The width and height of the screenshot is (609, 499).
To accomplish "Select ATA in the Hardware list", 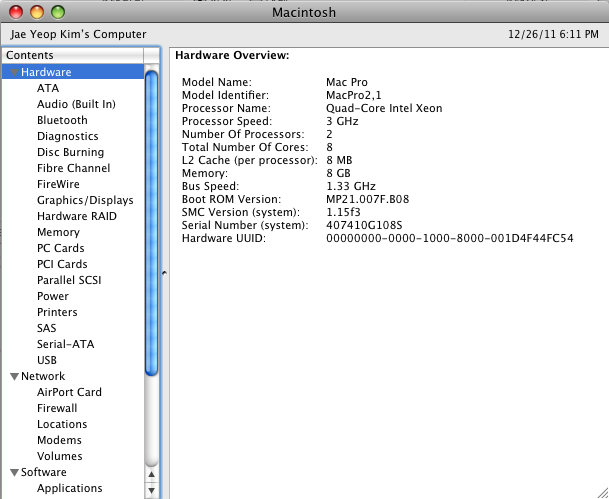I will pos(48,88).
